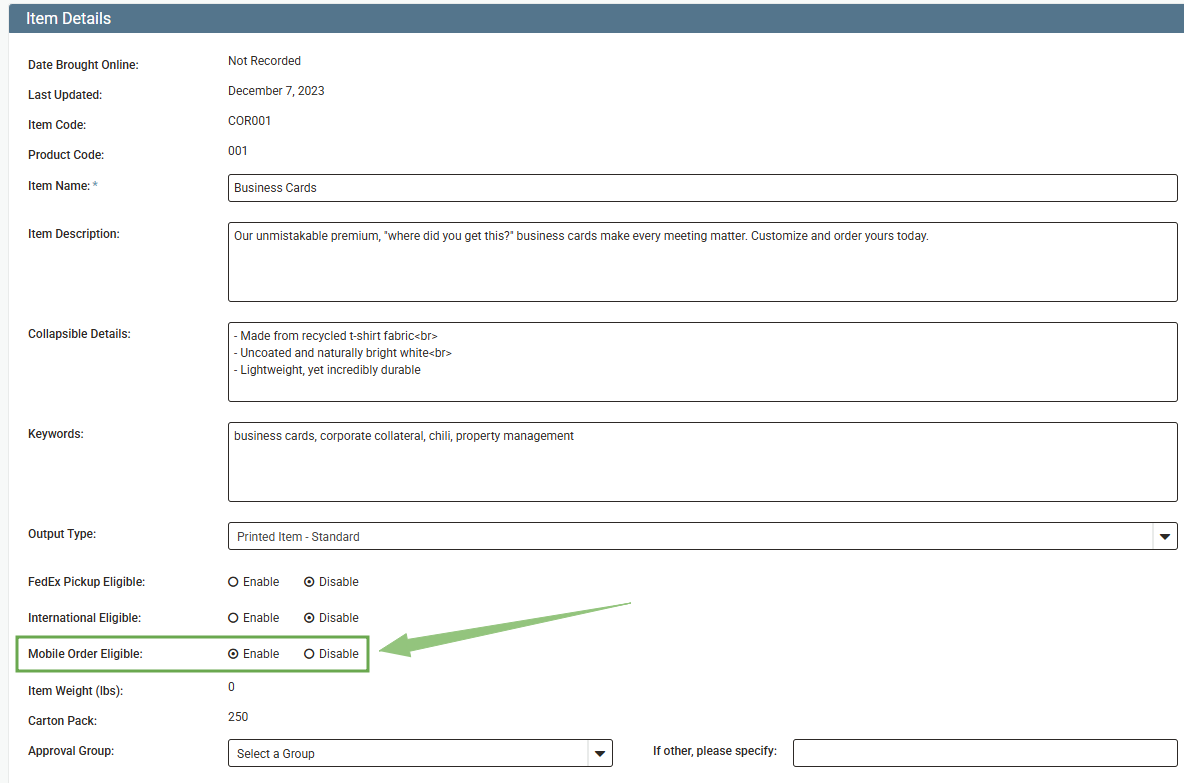Viewport: 1184px width, 783px height.
Task: Click the Item Name input field
Action: [x=702, y=188]
